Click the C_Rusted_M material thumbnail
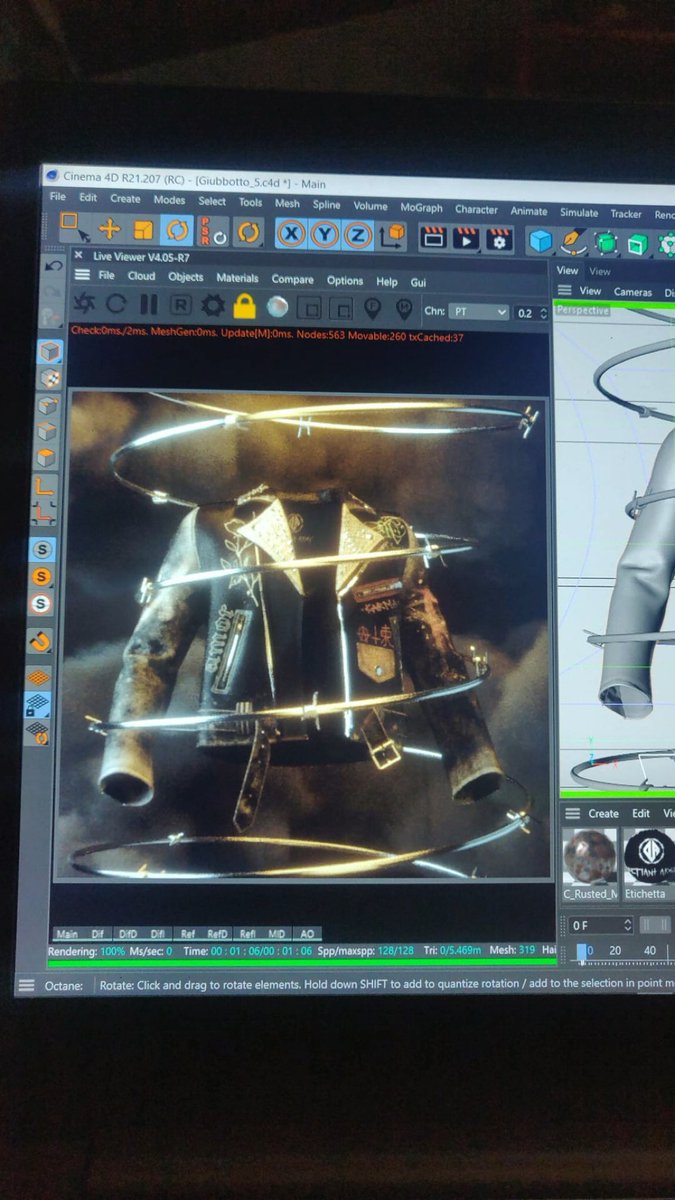The height and width of the screenshot is (1200, 675). click(590, 857)
